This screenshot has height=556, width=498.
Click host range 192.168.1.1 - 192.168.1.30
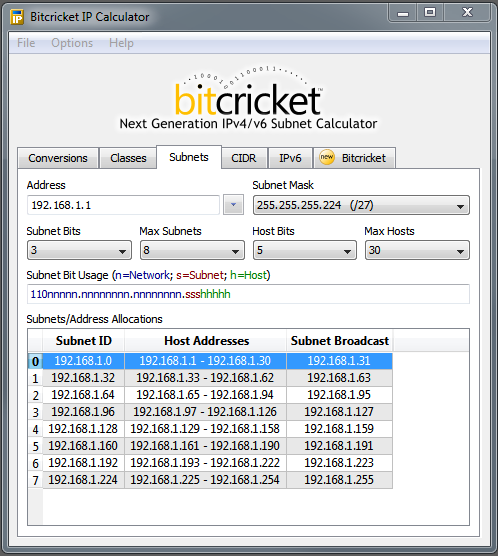(205, 361)
